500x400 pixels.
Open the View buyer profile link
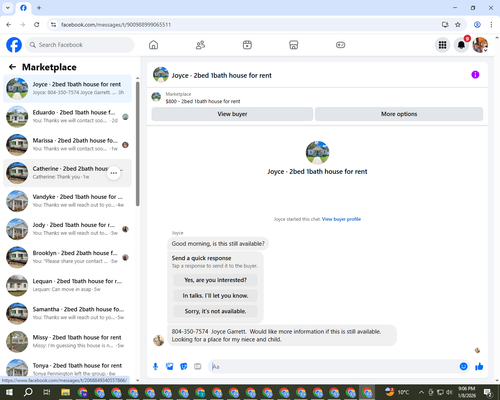[341, 219]
